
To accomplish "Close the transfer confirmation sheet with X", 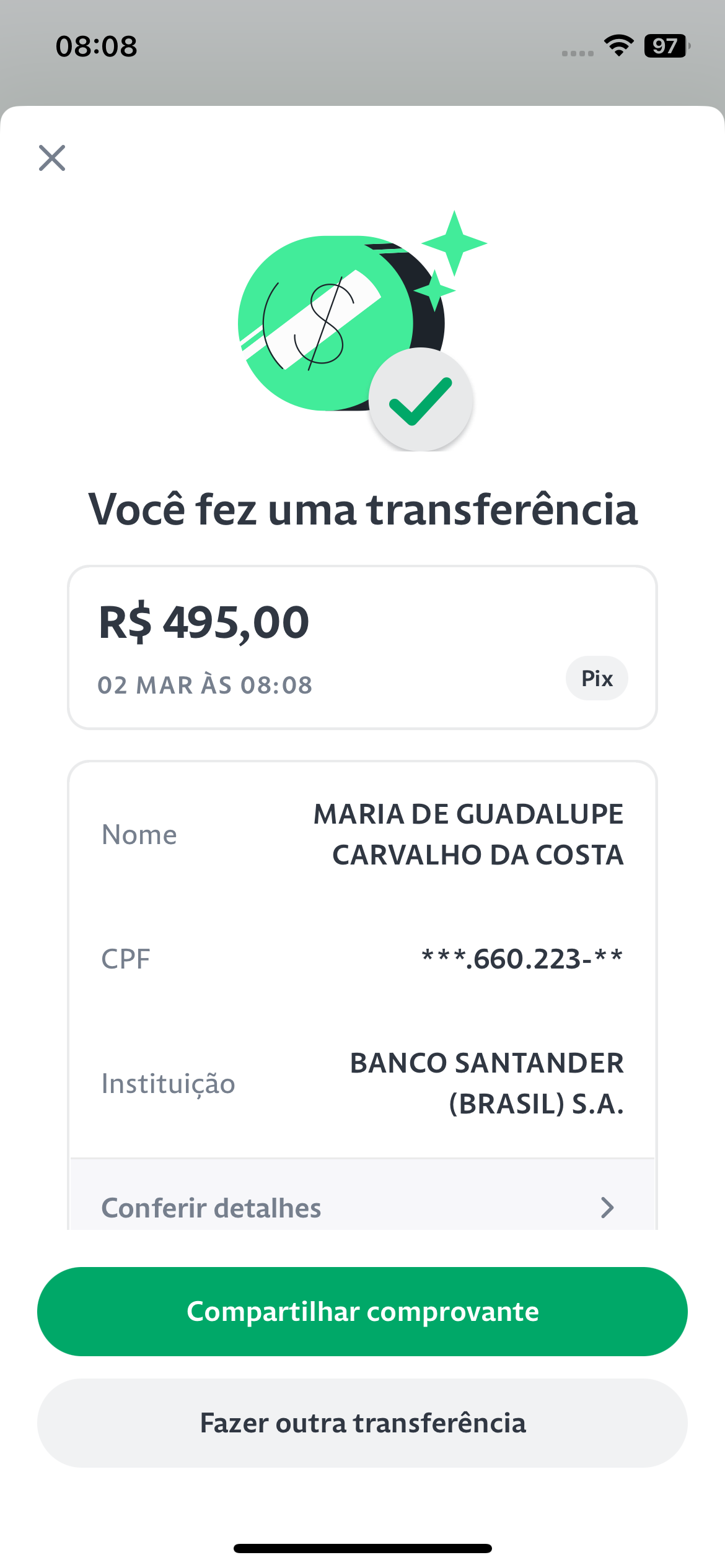I will [x=52, y=158].
